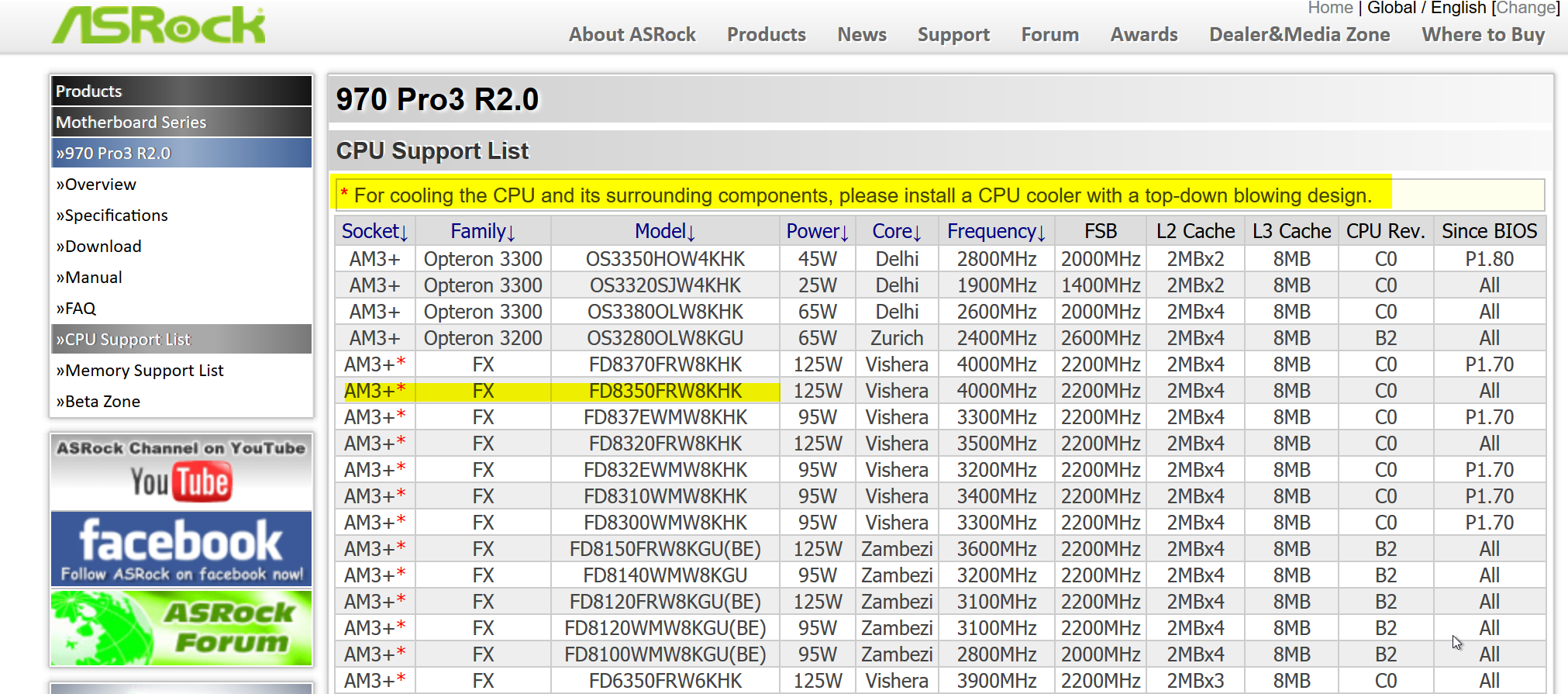Sort table by Model column
Viewport: 1568px width, 694px height.
pos(665,231)
